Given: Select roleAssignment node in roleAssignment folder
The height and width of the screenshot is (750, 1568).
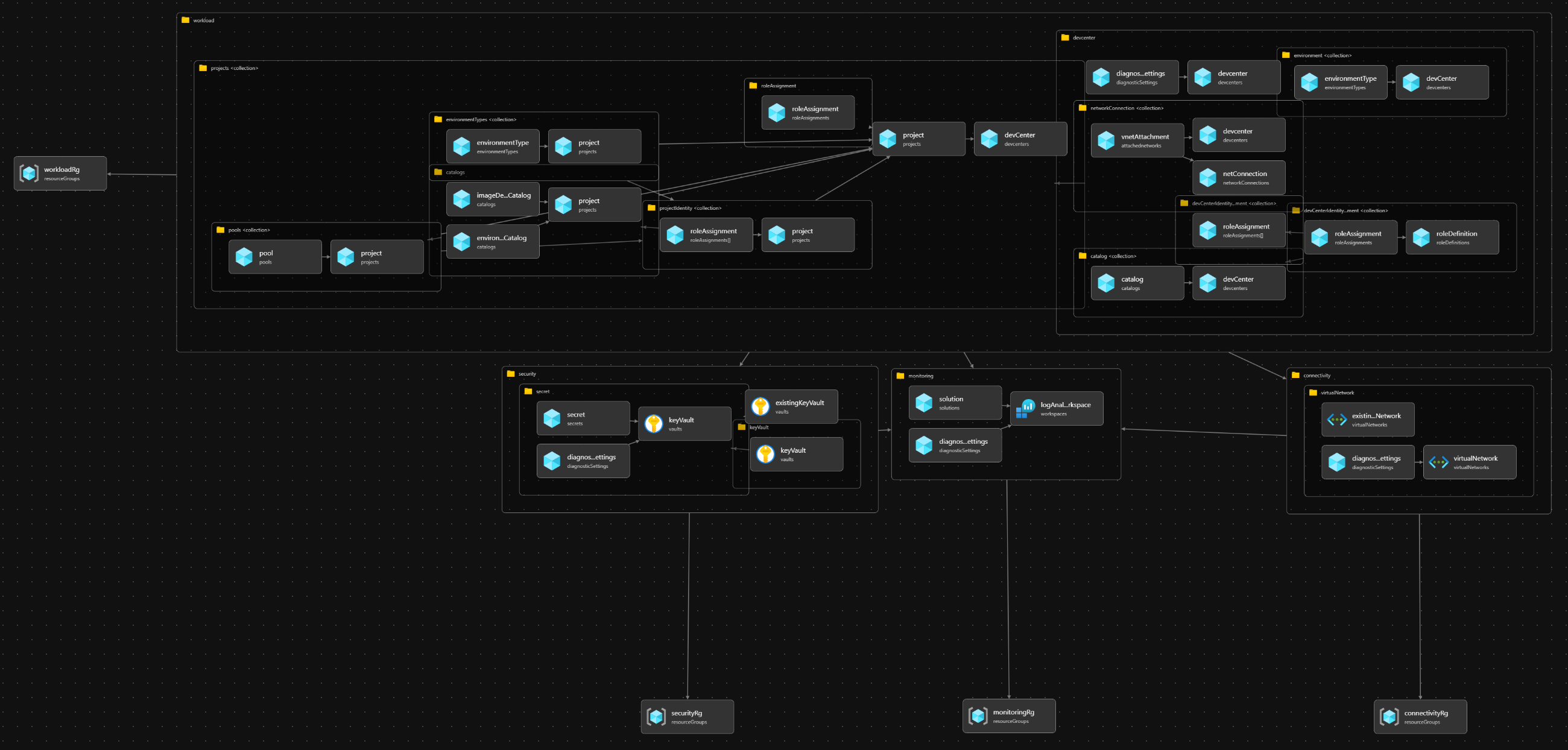Looking at the screenshot, I should (808, 113).
